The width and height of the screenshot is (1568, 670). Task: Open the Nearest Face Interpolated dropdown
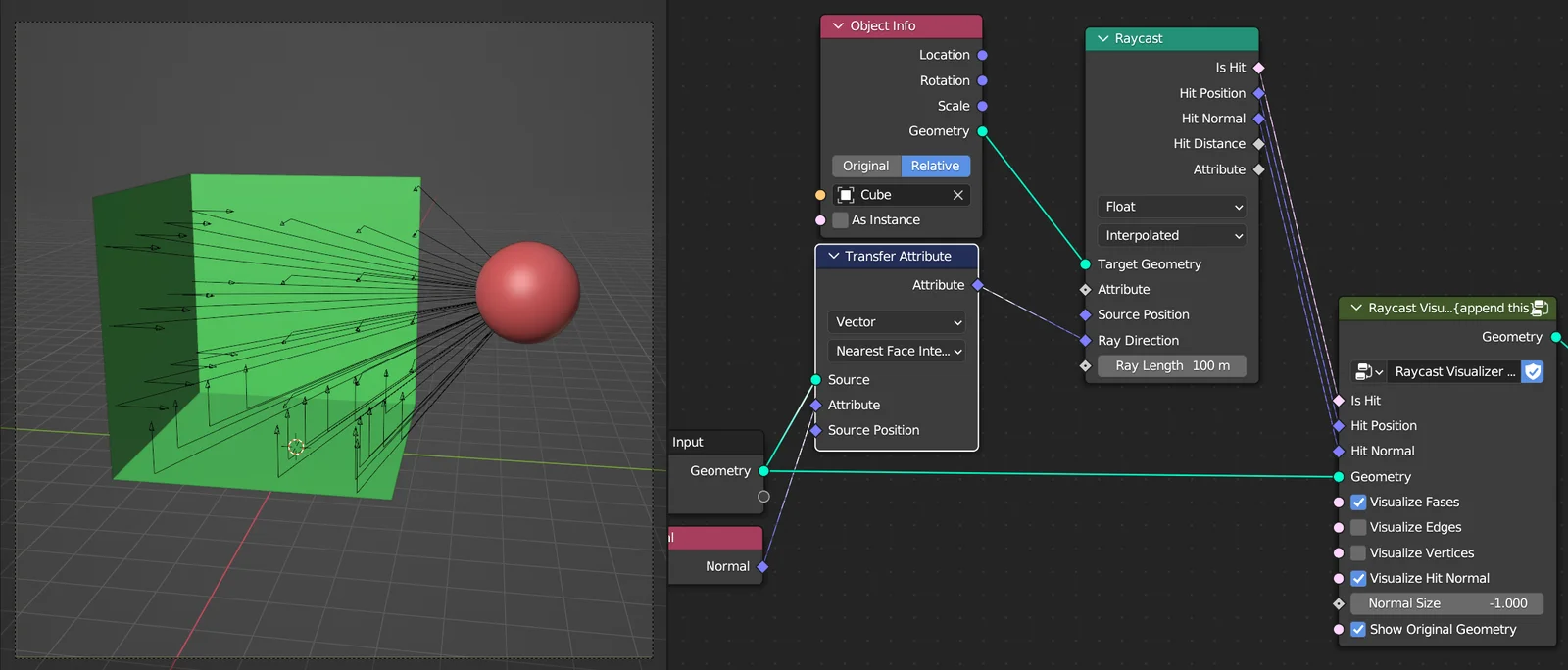click(897, 351)
